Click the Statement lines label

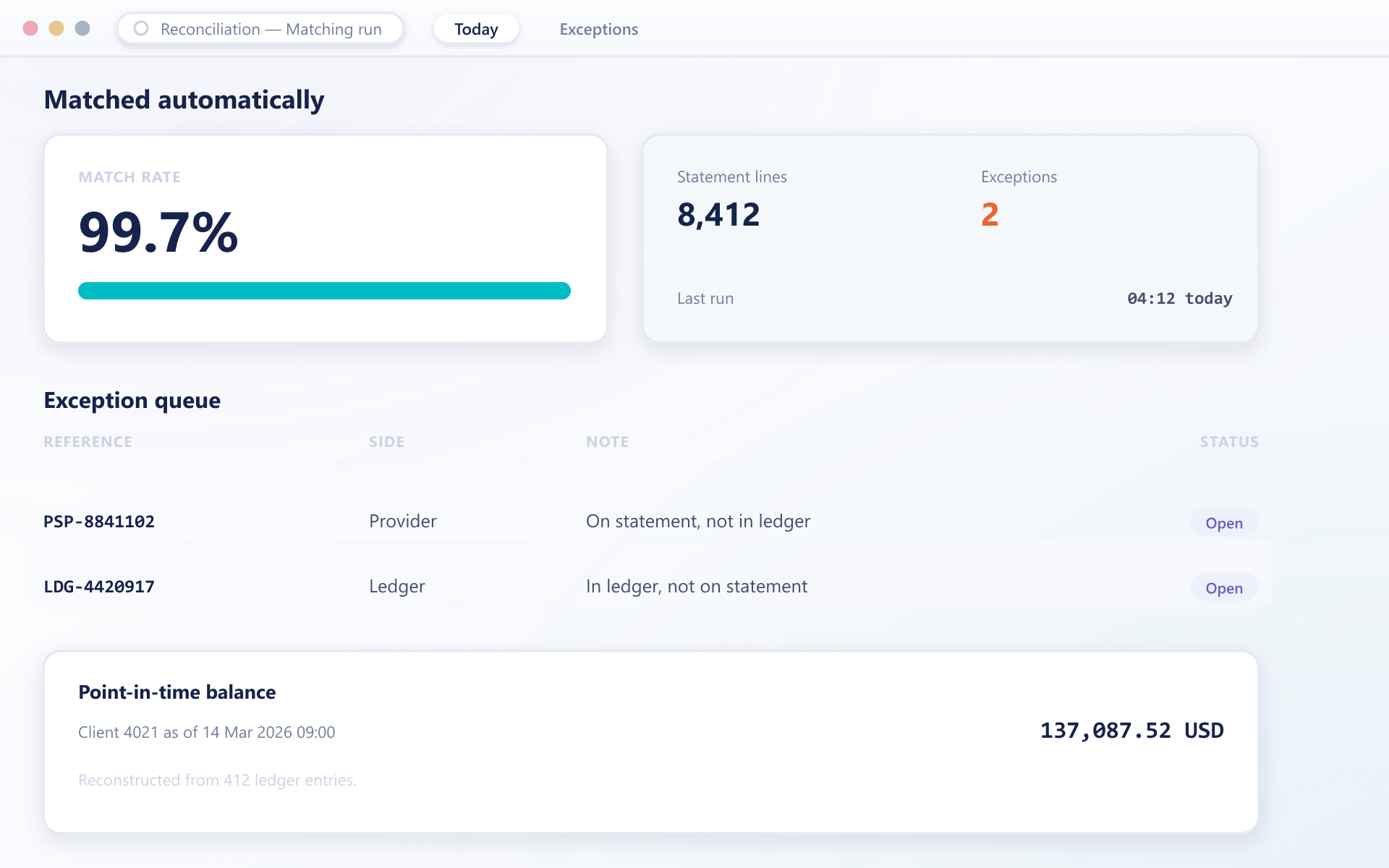[732, 177]
